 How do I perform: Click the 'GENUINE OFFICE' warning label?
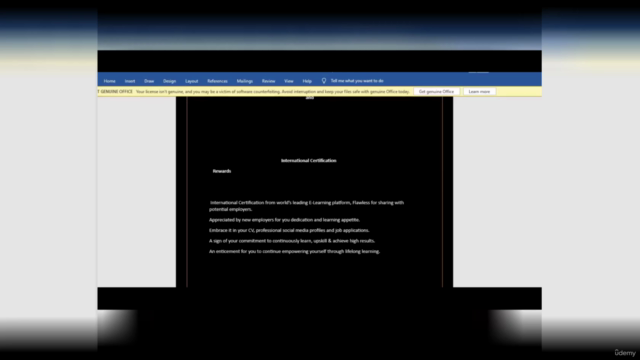[116, 91]
